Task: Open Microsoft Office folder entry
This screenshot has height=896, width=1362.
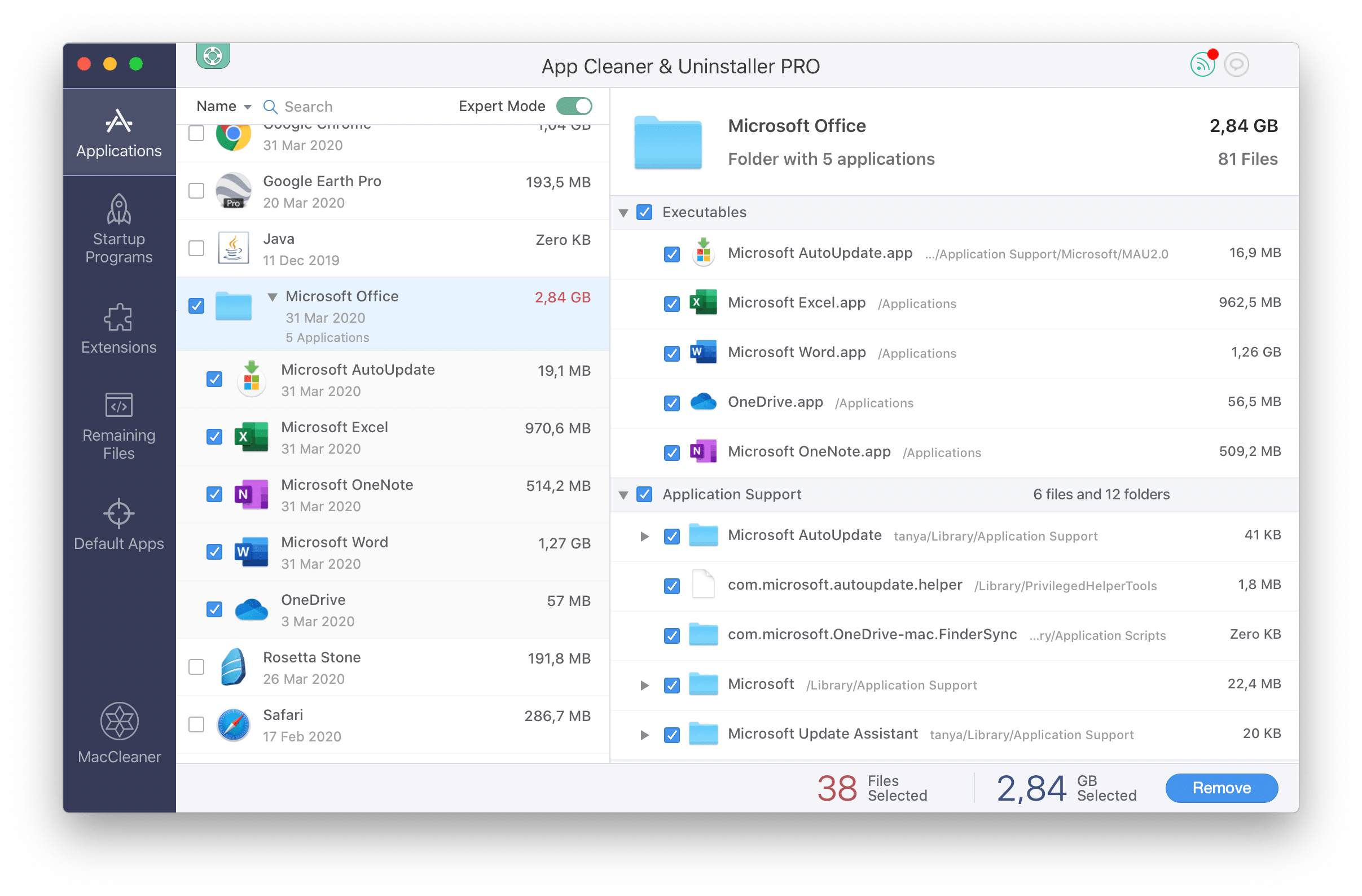Action: 340,297
